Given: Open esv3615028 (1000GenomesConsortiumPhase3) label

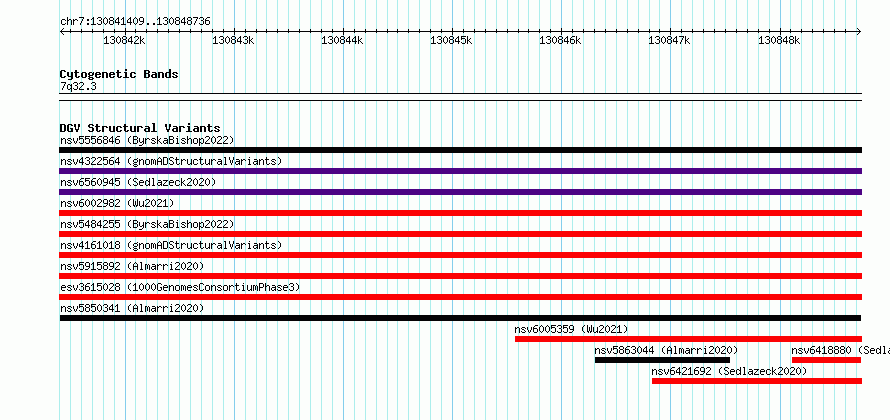Looking at the screenshot, I should [x=180, y=287].
